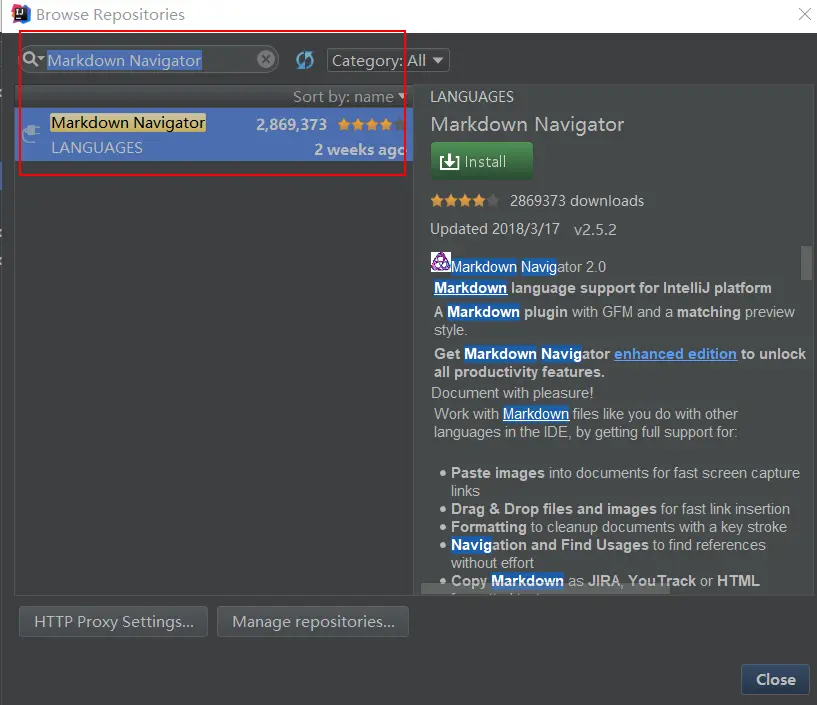Close the Browse Repositories dialog
This screenshot has width=817, height=705.
(x=775, y=679)
